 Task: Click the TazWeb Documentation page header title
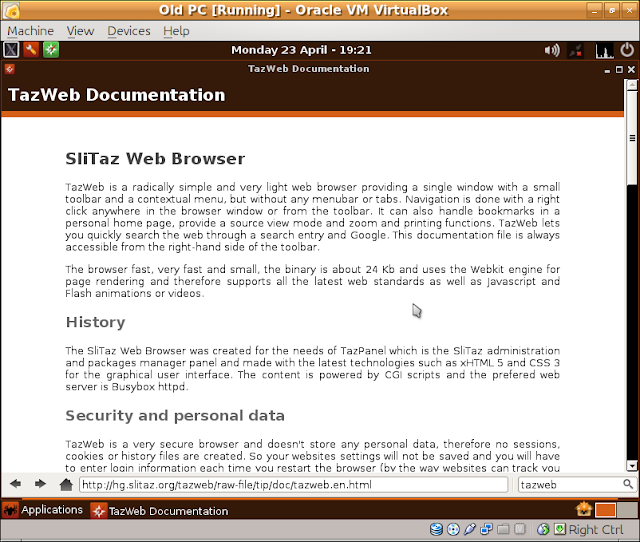pyautogui.click(x=116, y=95)
